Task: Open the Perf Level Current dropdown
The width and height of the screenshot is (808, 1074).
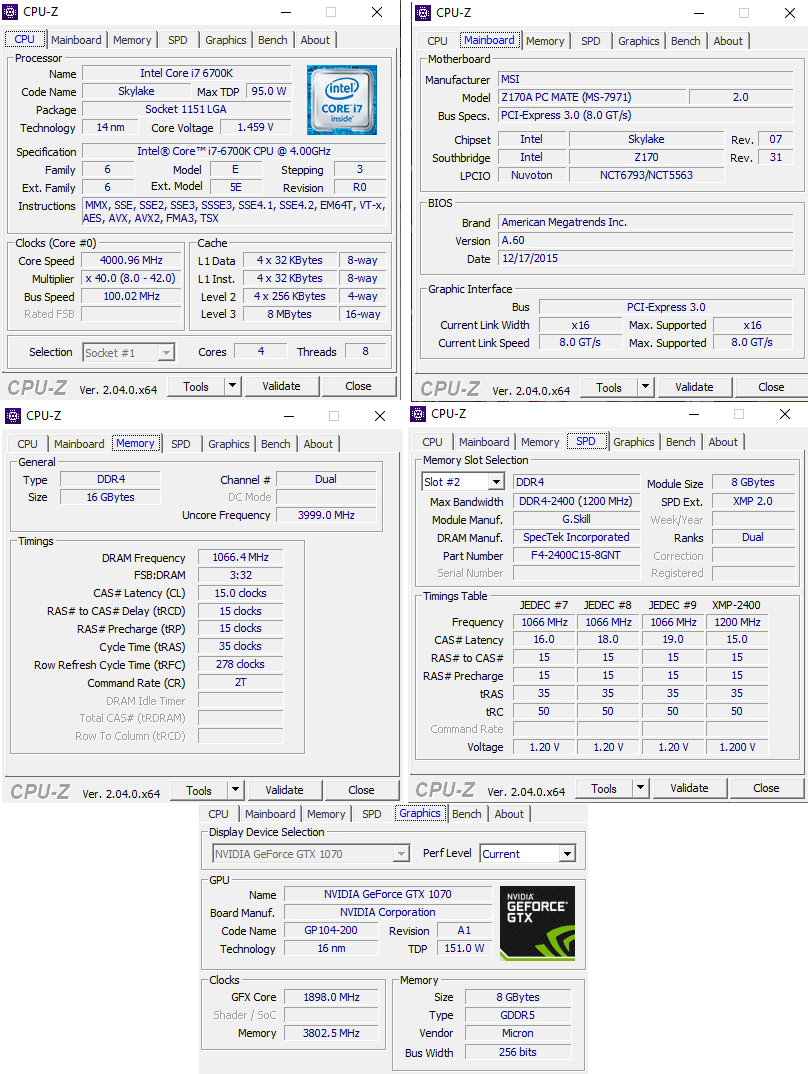Action: 527,853
